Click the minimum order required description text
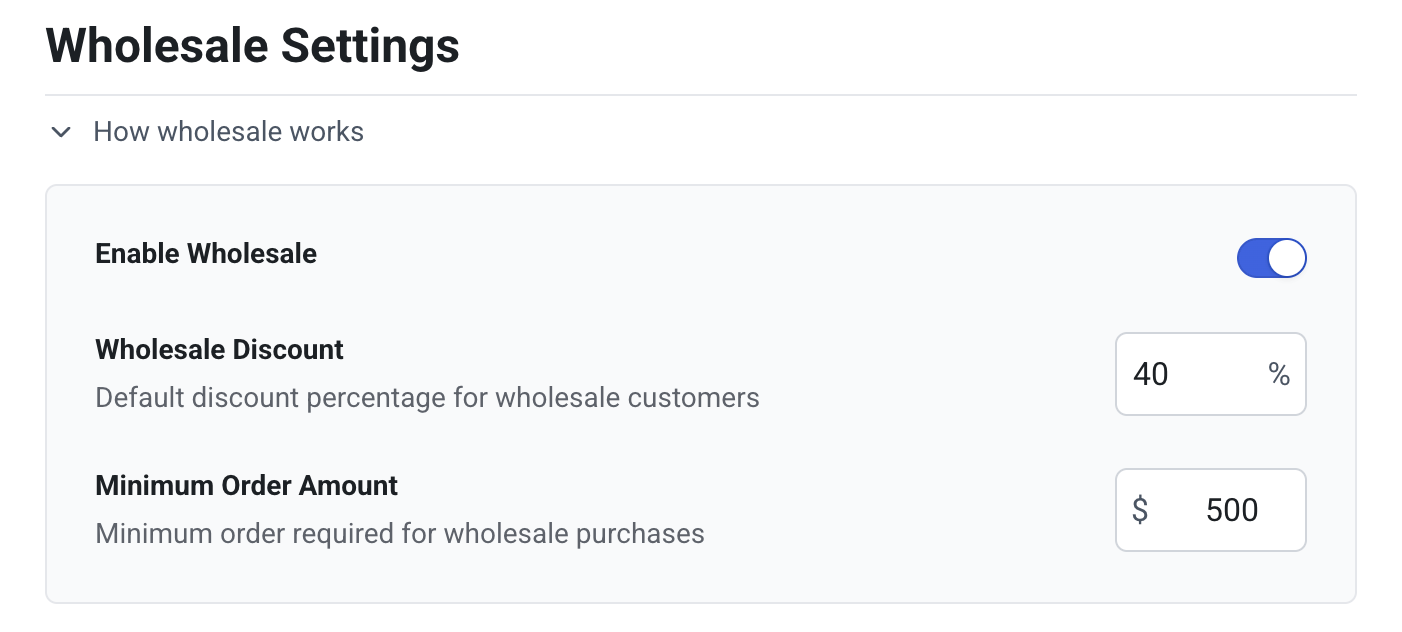 (x=400, y=534)
